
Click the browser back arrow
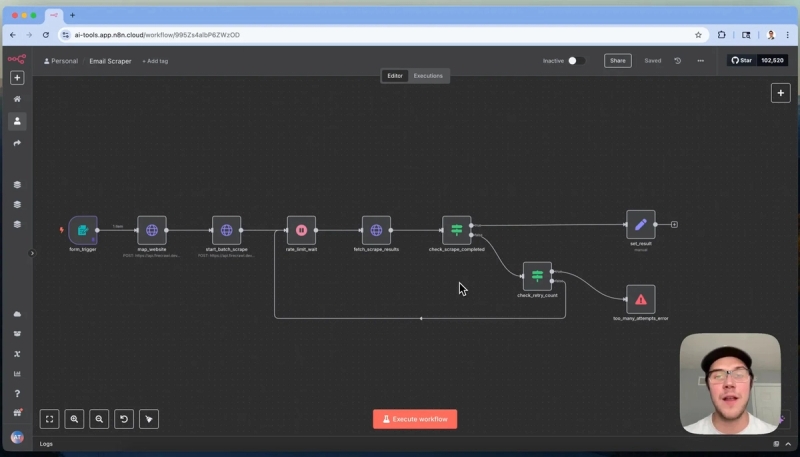tap(13, 35)
